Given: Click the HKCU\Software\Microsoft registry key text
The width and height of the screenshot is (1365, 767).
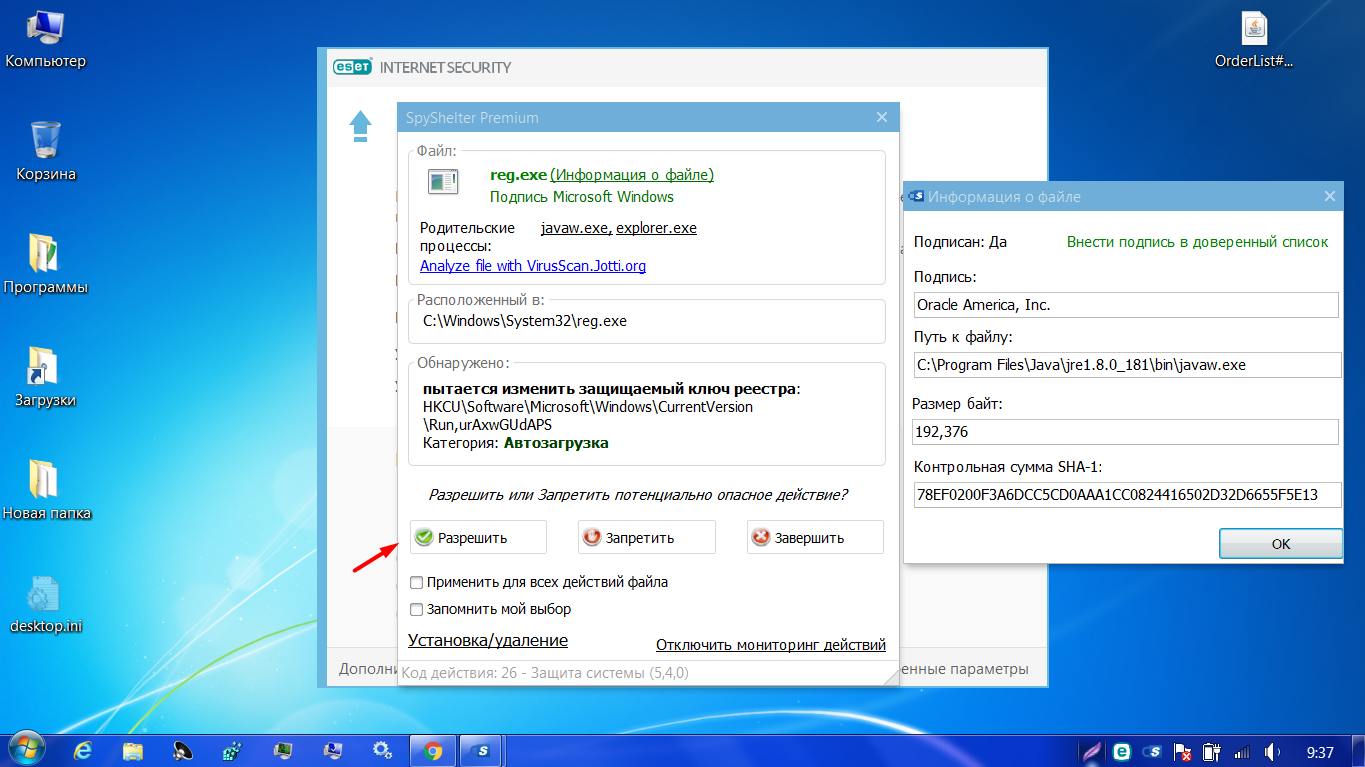Looking at the screenshot, I should pos(588,416).
